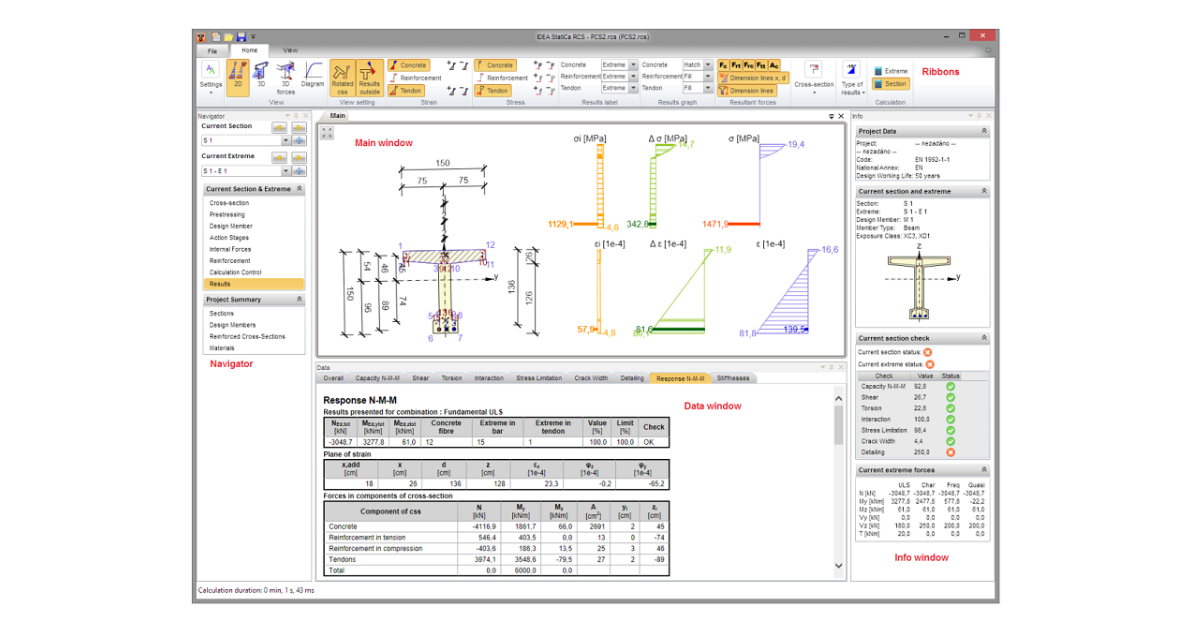Switch to 3D view mode
This screenshot has width=1200, height=630.
[261, 71]
